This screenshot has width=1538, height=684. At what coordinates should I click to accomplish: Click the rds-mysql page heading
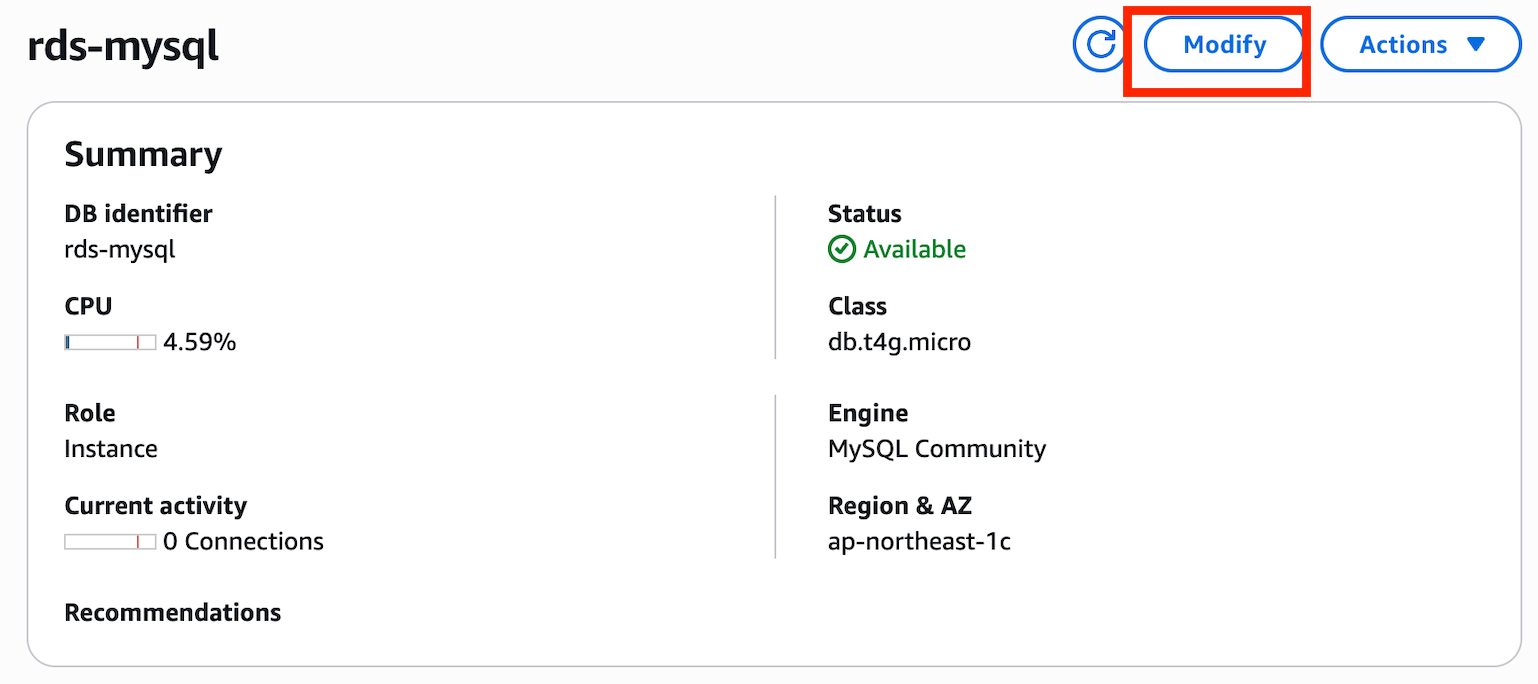click(x=123, y=47)
